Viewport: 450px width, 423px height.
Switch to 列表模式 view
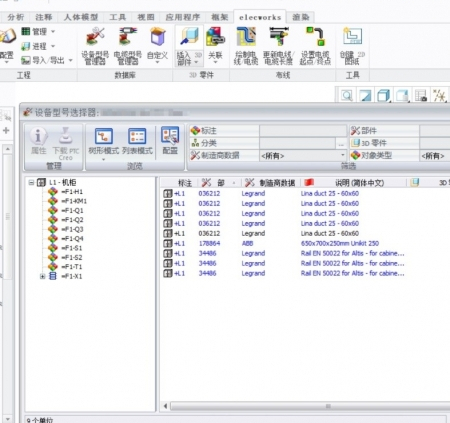[137, 136]
